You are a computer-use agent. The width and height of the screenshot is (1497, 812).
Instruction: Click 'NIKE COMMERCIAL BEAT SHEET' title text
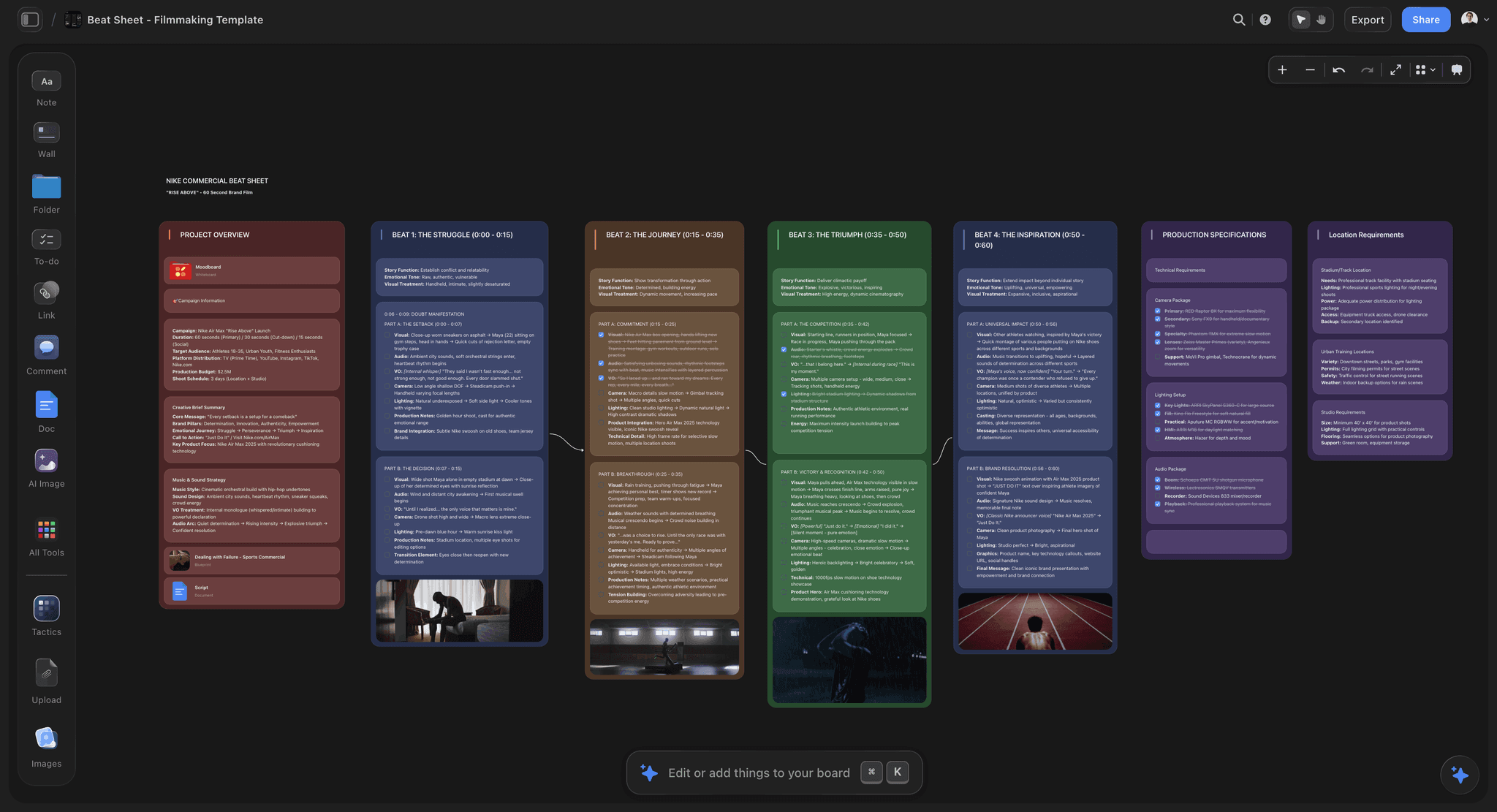(217, 181)
